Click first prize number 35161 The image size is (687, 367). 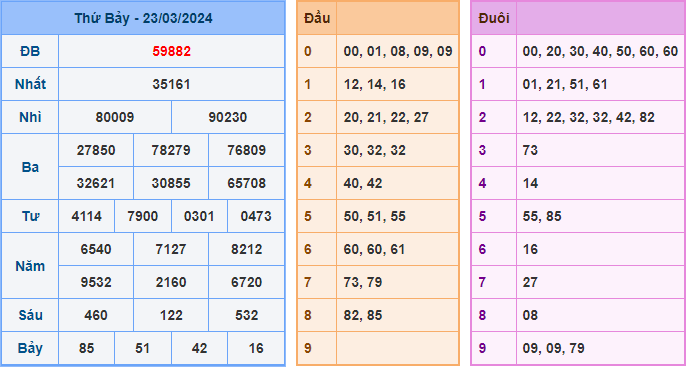[x=171, y=85]
